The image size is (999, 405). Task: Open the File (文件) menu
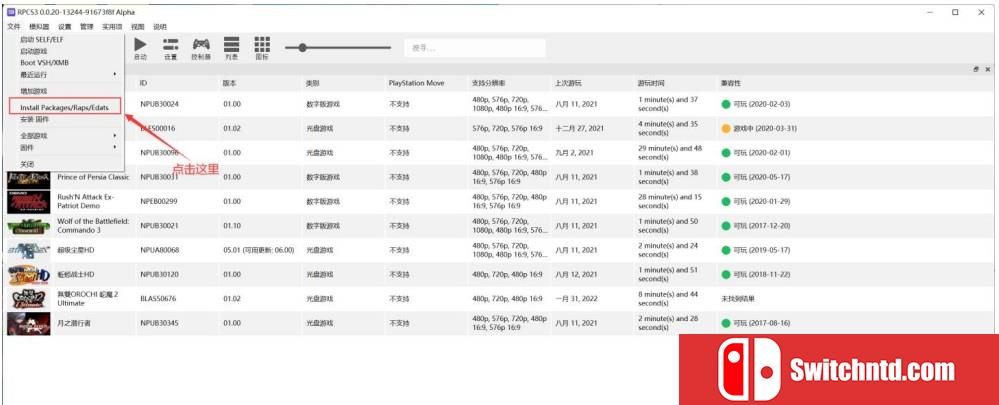(14, 27)
